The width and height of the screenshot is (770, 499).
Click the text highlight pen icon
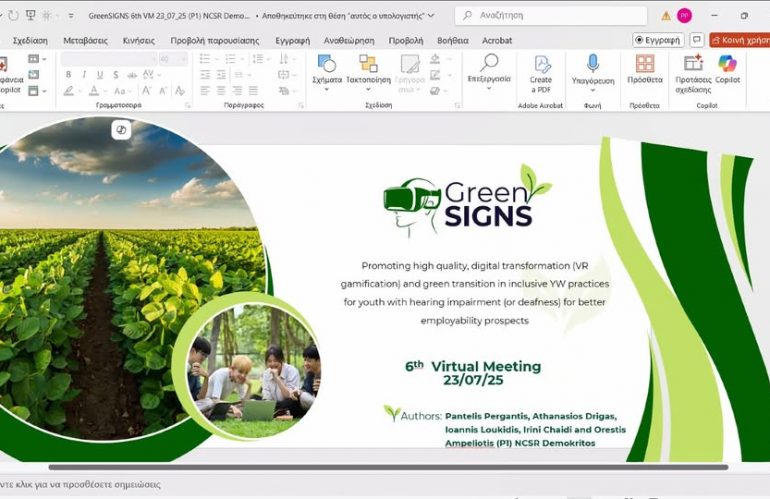pyautogui.click(x=68, y=91)
